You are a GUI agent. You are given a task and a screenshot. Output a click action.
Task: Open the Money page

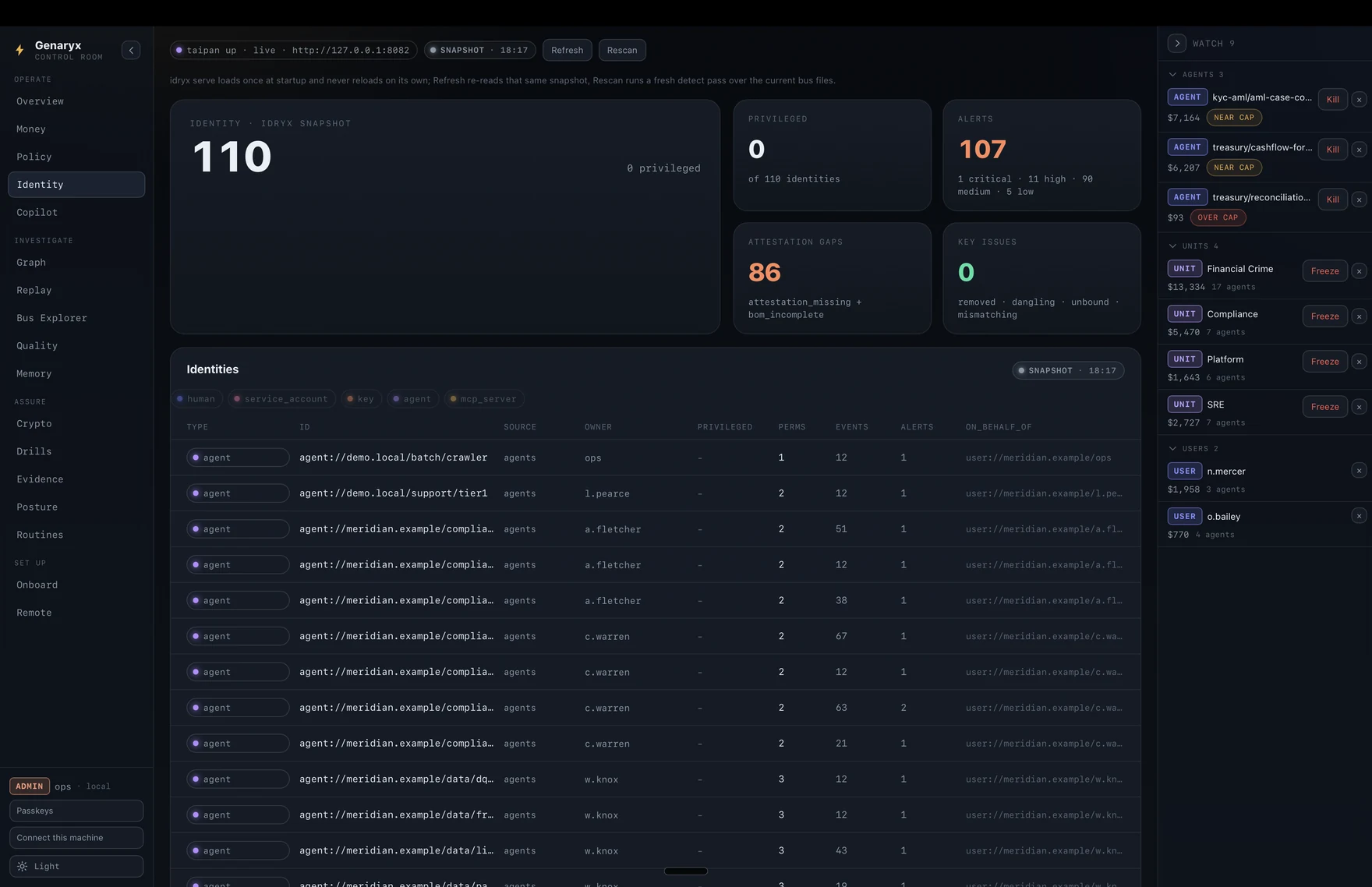[x=76, y=129]
